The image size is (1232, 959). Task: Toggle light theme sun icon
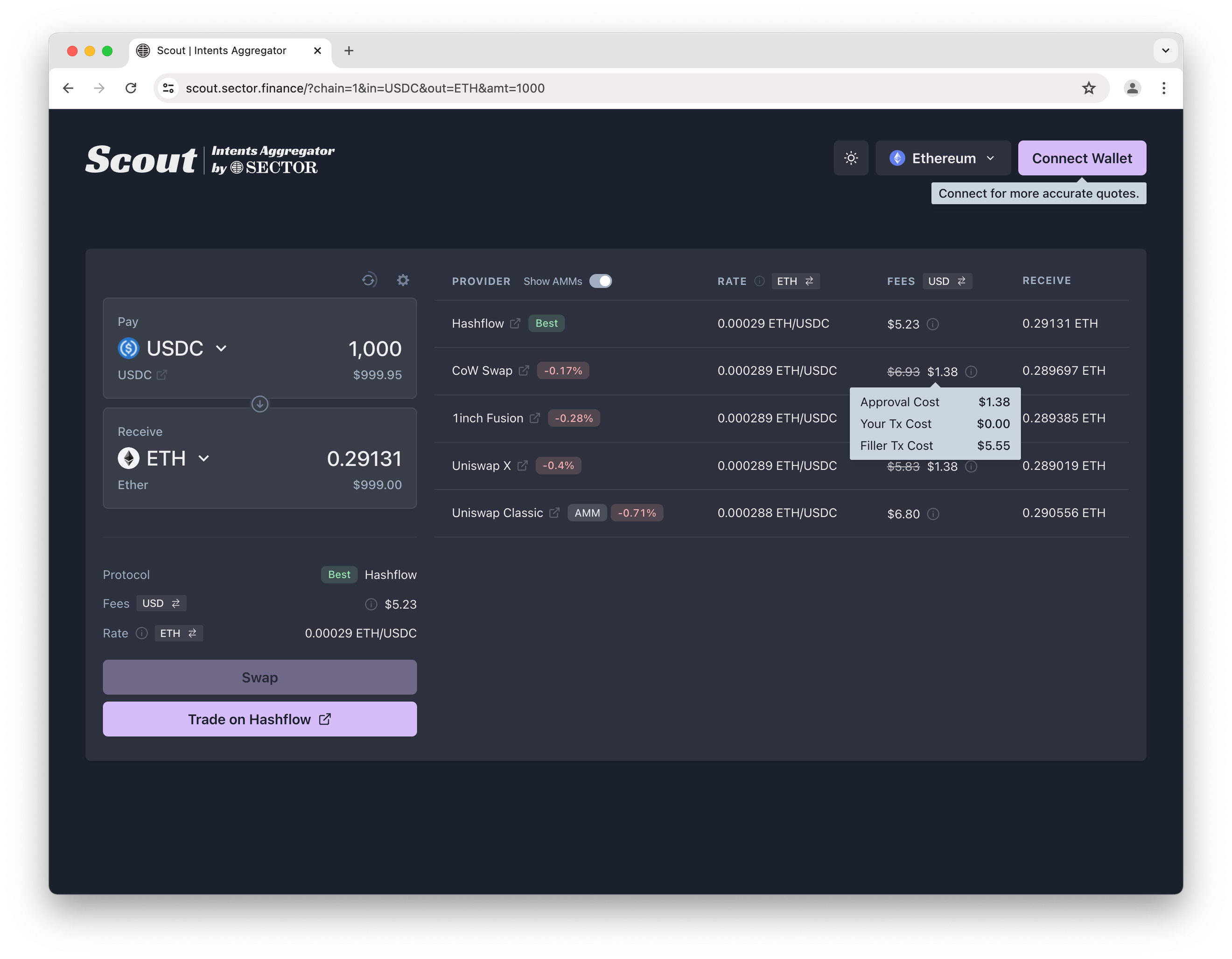[851, 158]
